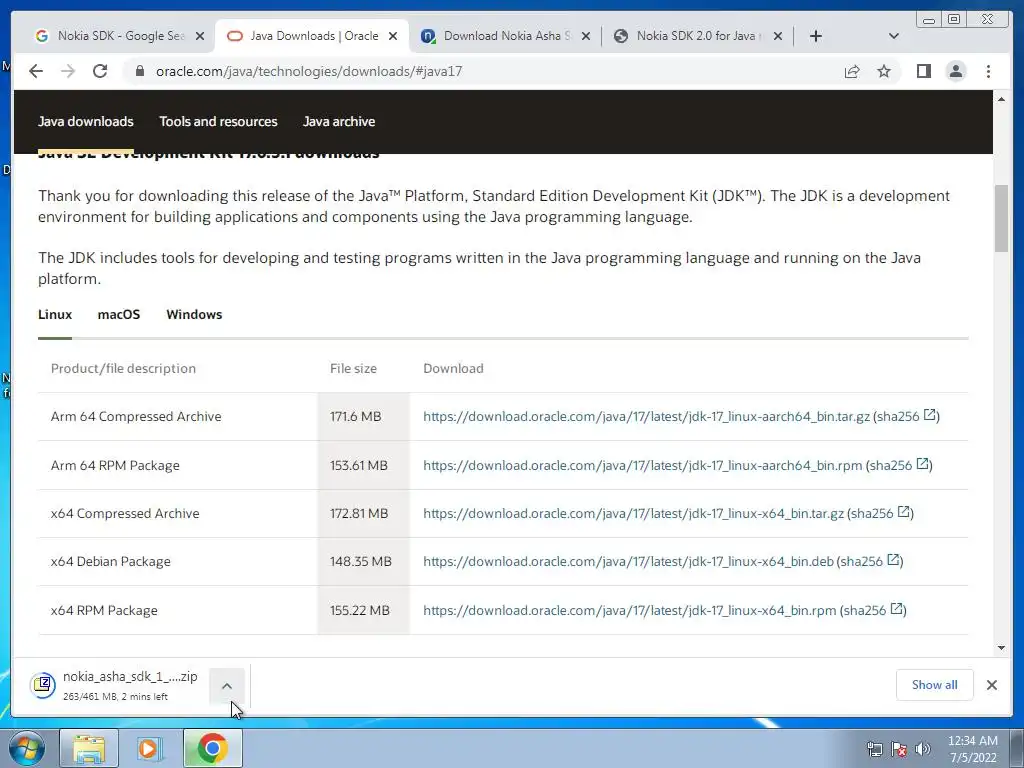This screenshot has height=768, width=1024.
Task: Open the Java downloads nav item
Action: click(86, 121)
